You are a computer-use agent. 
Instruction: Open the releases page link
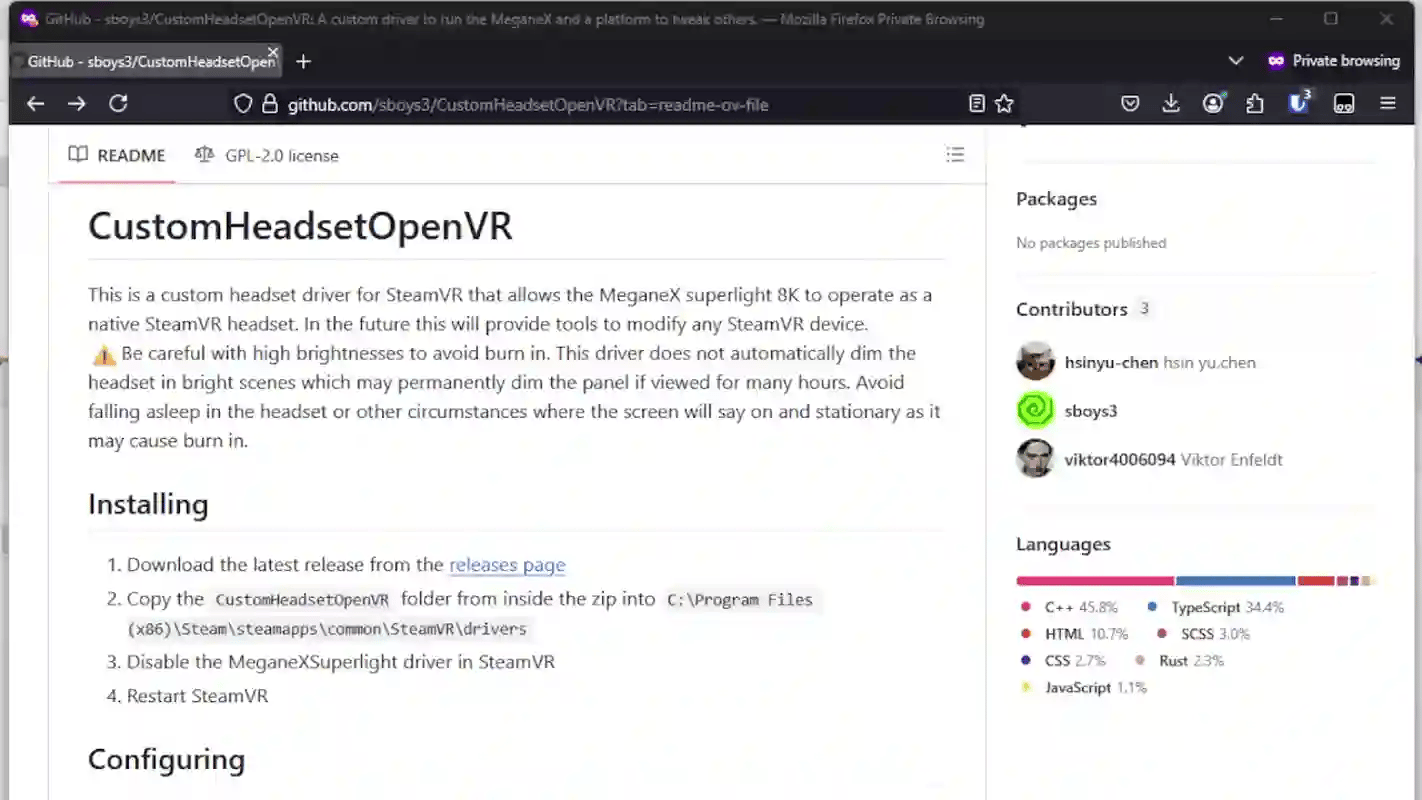coord(507,565)
